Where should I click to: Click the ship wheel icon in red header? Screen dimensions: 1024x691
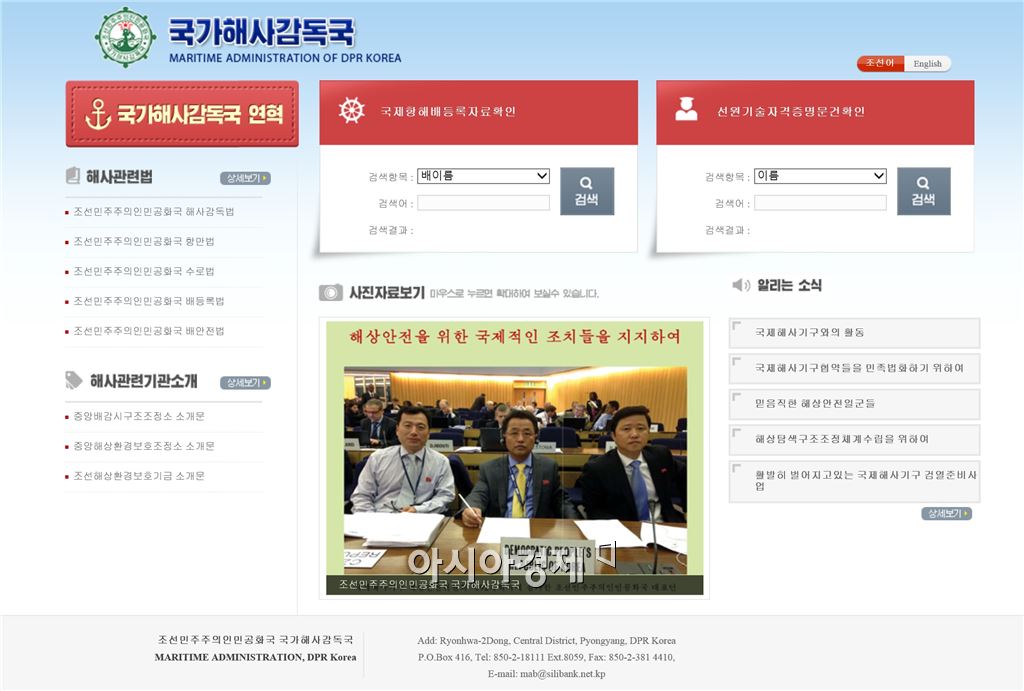pyautogui.click(x=352, y=111)
